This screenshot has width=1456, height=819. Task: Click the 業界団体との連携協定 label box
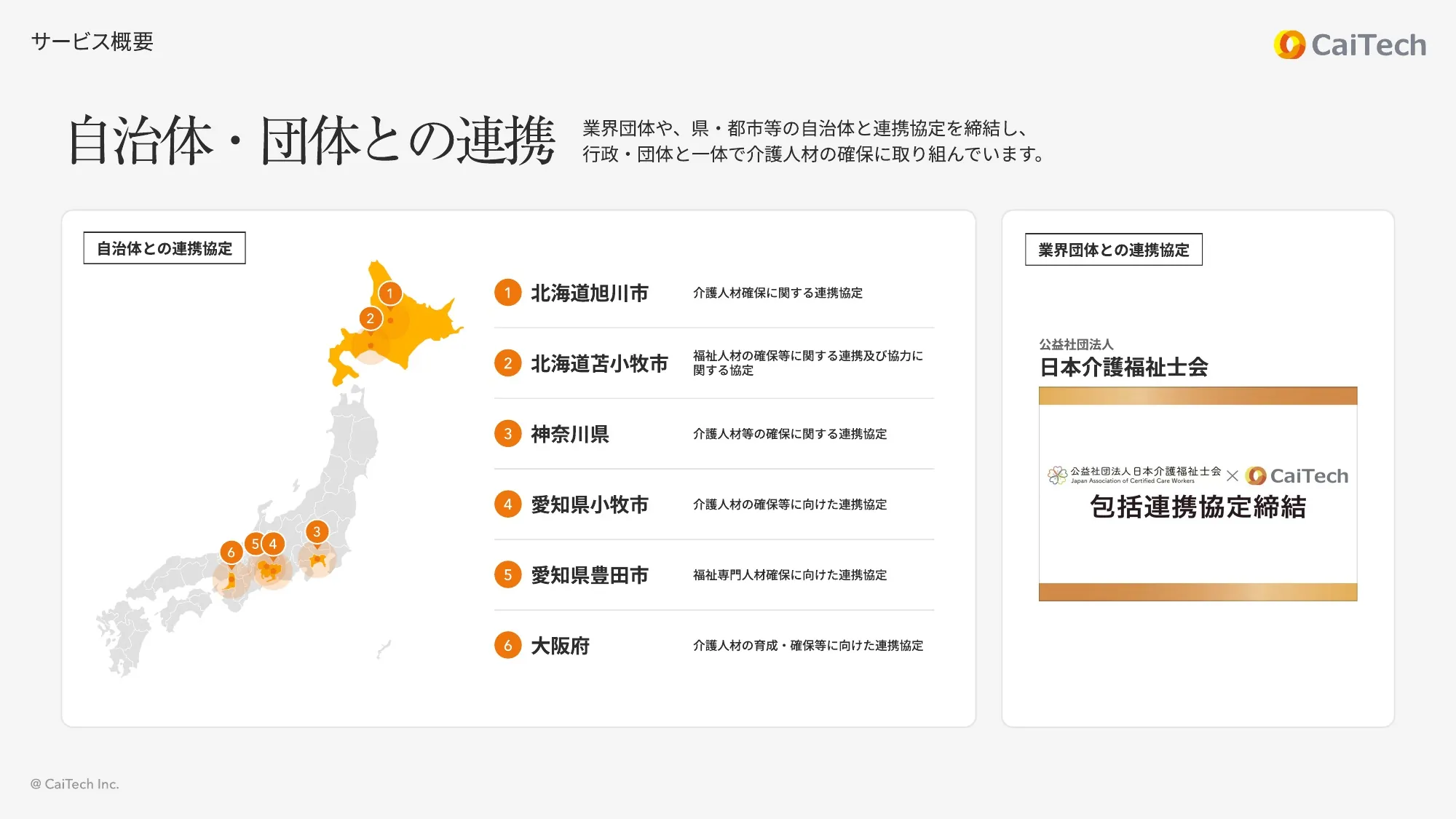coord(1114,250)
